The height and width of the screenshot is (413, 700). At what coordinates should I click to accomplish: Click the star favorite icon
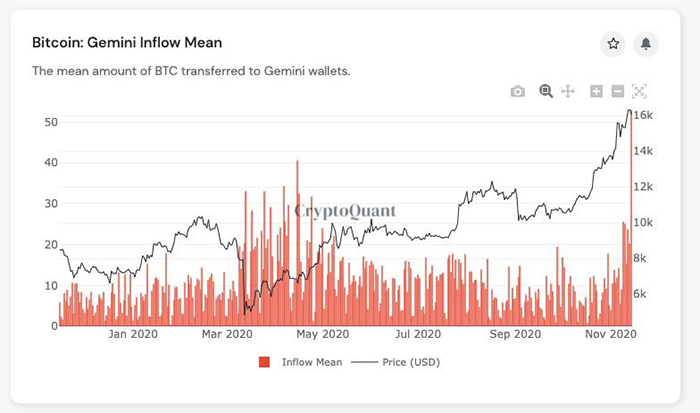point(613,44)
